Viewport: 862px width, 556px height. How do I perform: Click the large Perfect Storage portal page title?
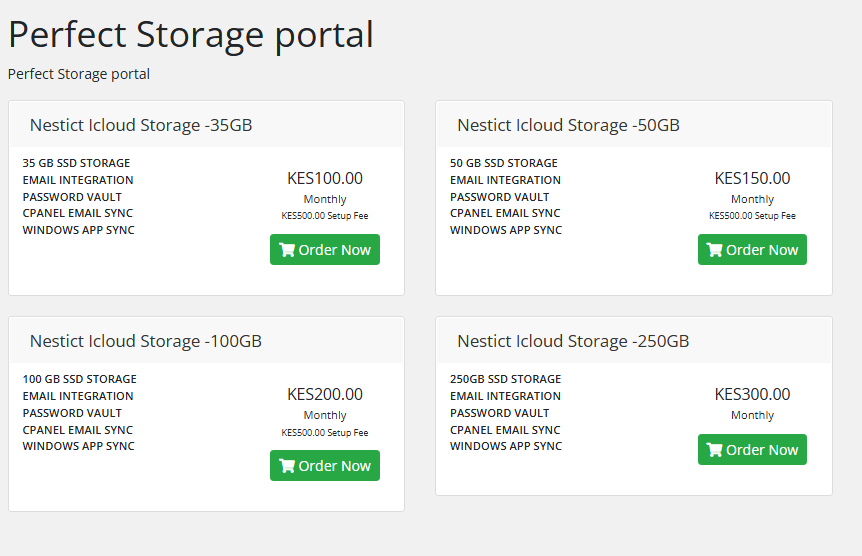[191, 34]
